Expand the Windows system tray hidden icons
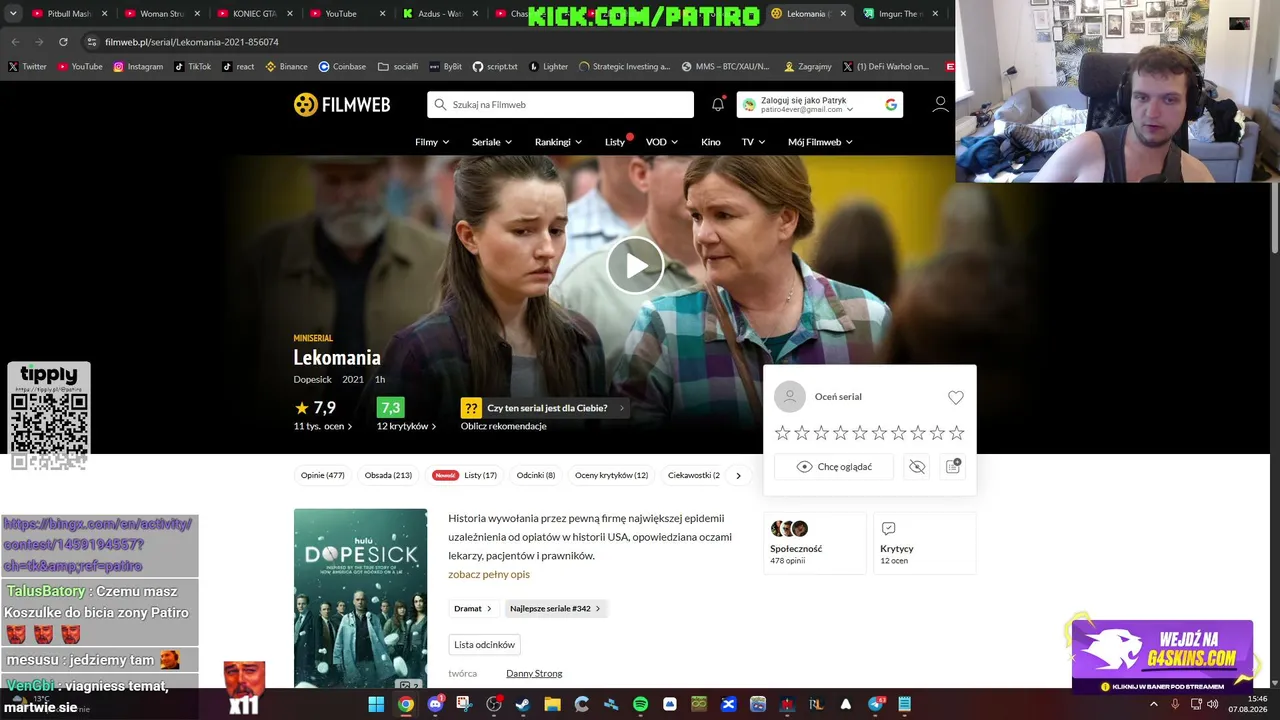The height and width of the screenshot is (720, 1280). click(x=1154, y=704)
